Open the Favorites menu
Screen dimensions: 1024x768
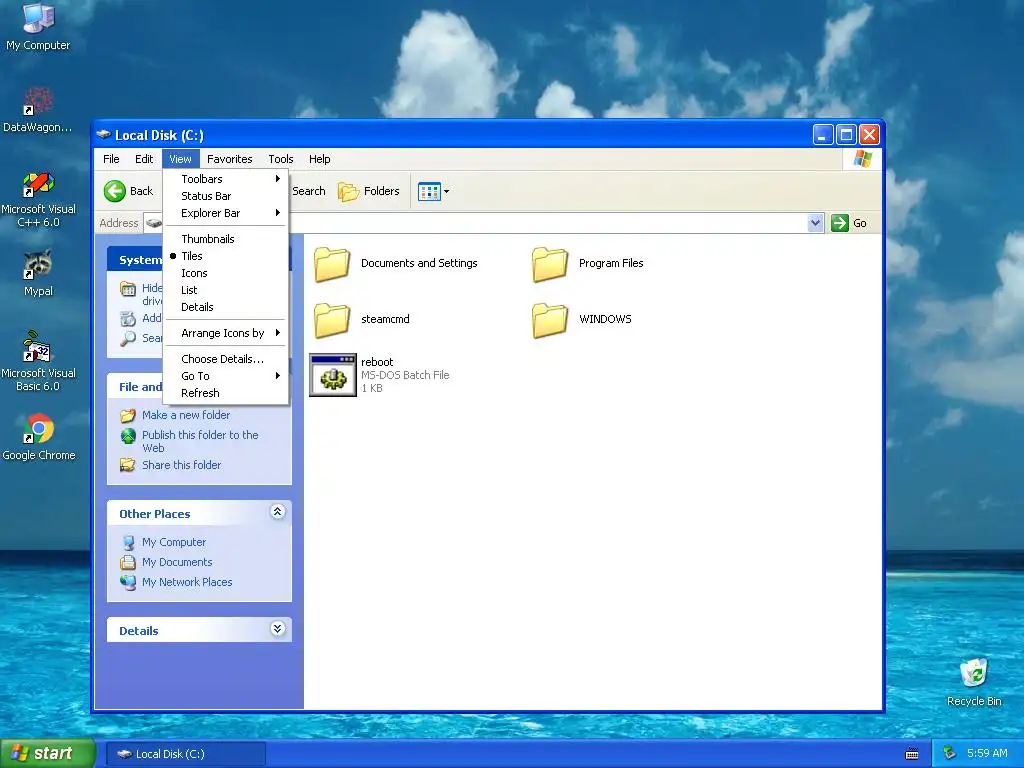[229, 159]
